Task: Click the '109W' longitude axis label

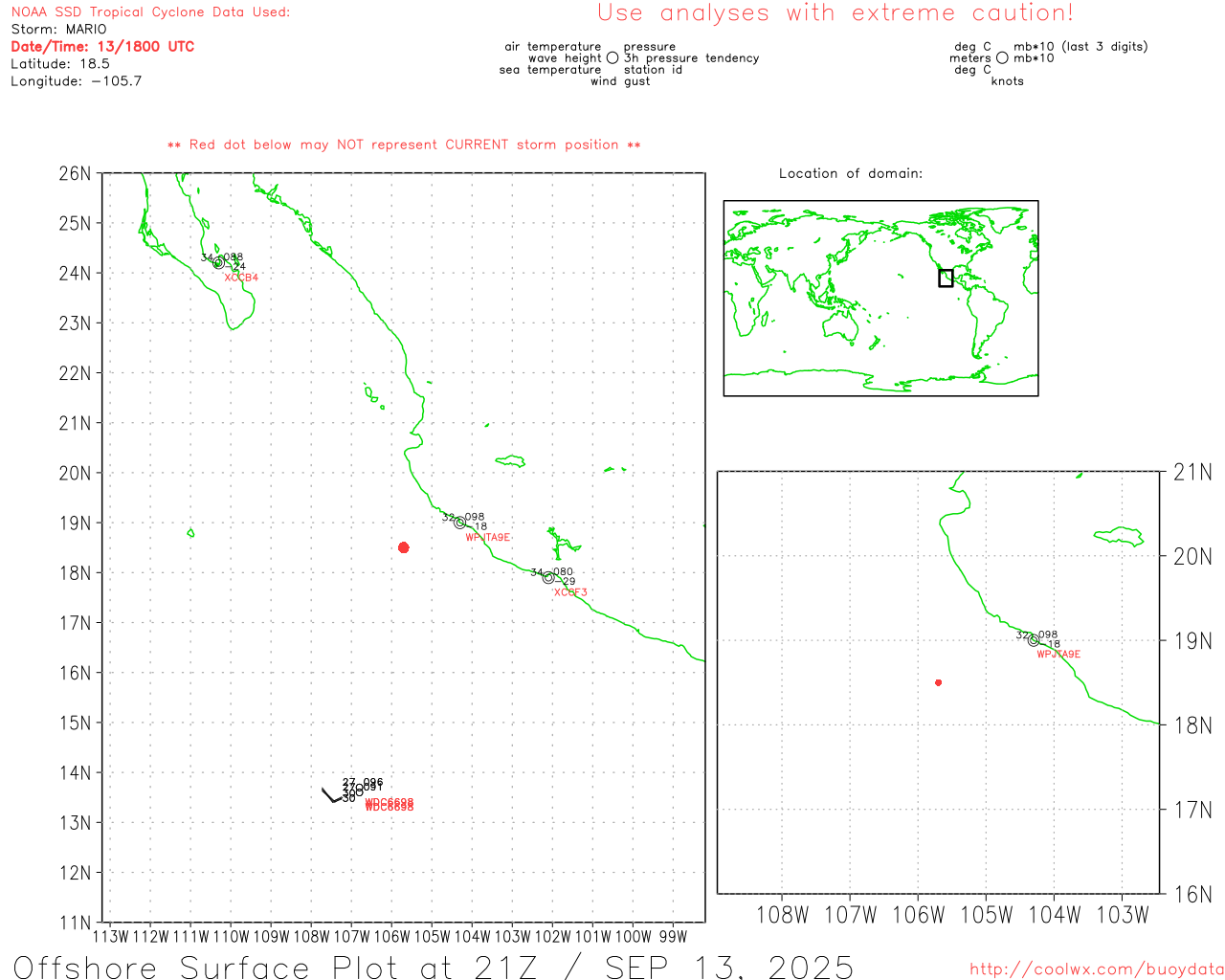Action: (x=271, y=937)
